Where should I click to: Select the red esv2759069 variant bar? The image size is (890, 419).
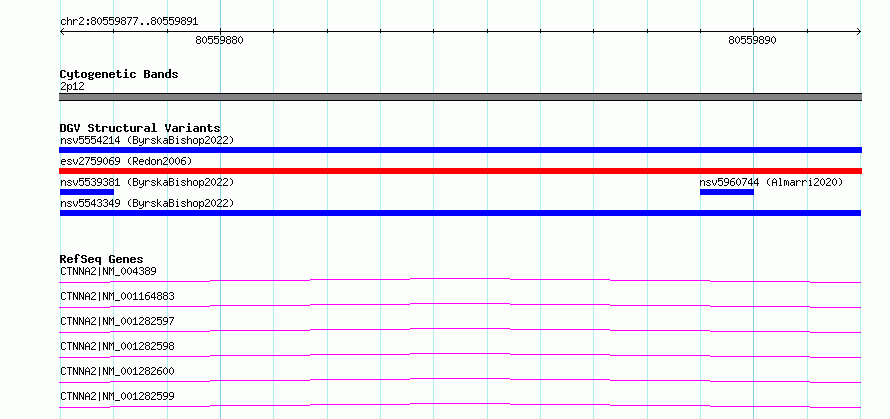pyautogui.click(x=460, y=171)
